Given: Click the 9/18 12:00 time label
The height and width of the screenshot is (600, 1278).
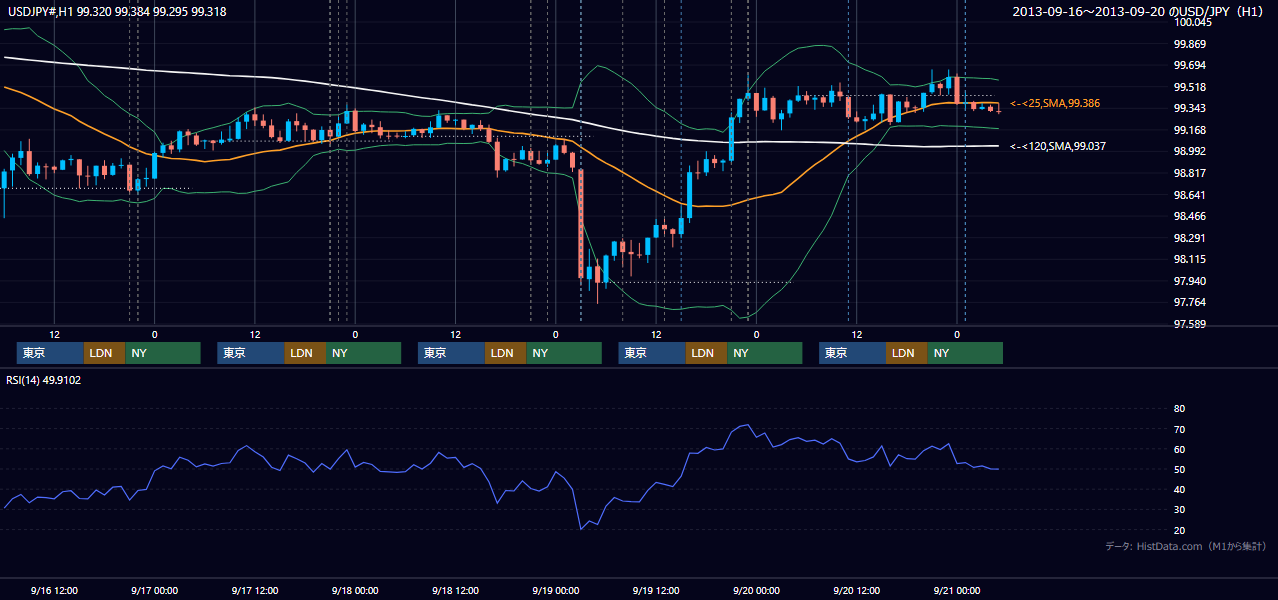Looking at the screenshot, I should point(456,590).
